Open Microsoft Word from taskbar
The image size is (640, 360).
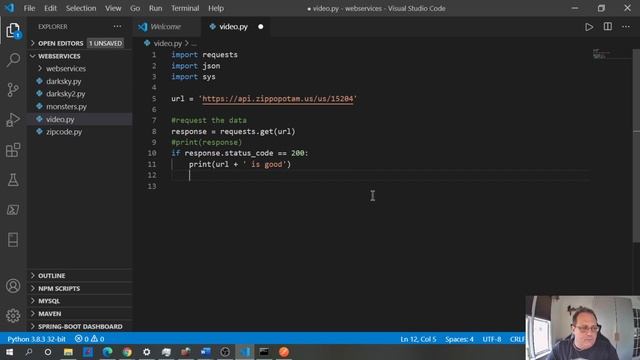205,352
